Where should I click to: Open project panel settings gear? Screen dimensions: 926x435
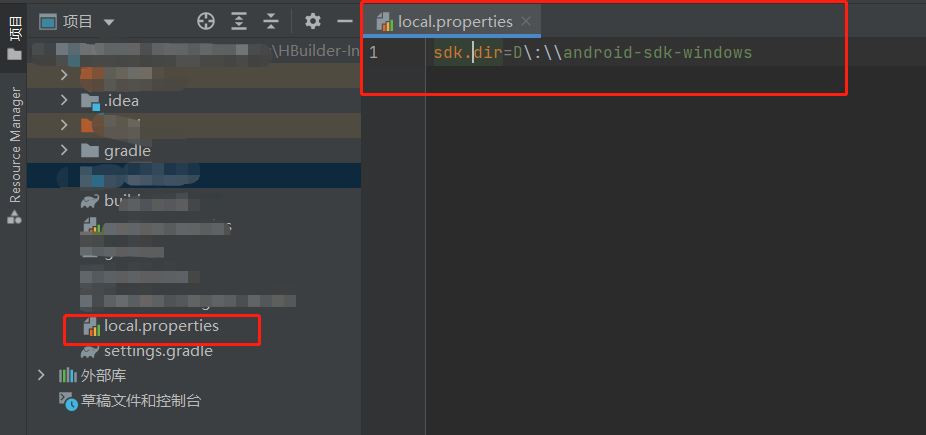coord(313,21)
